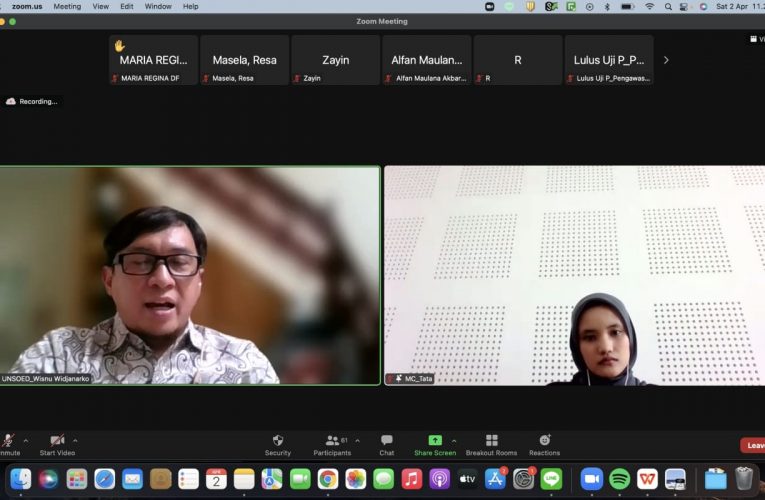Select MARIA REGINA DF participant tile
Screen dimensions: 765x500
pos(153,60)
